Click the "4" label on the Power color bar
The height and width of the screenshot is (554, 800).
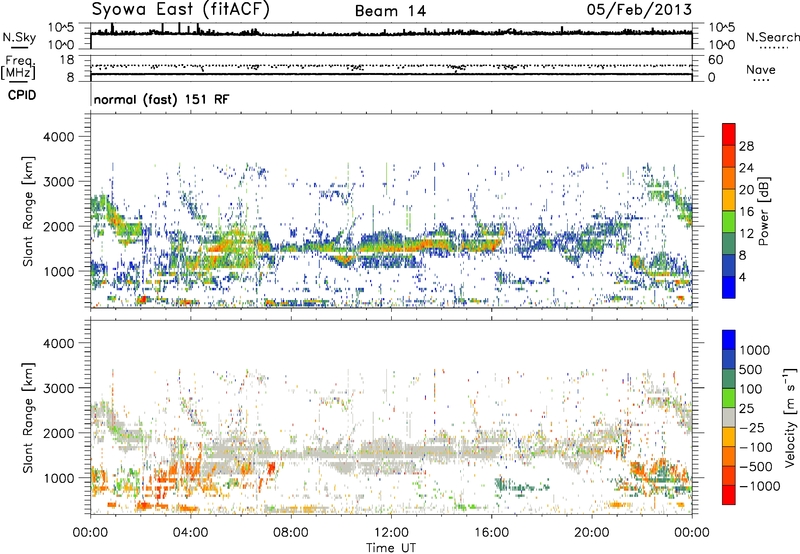click(x=743, y=277)
